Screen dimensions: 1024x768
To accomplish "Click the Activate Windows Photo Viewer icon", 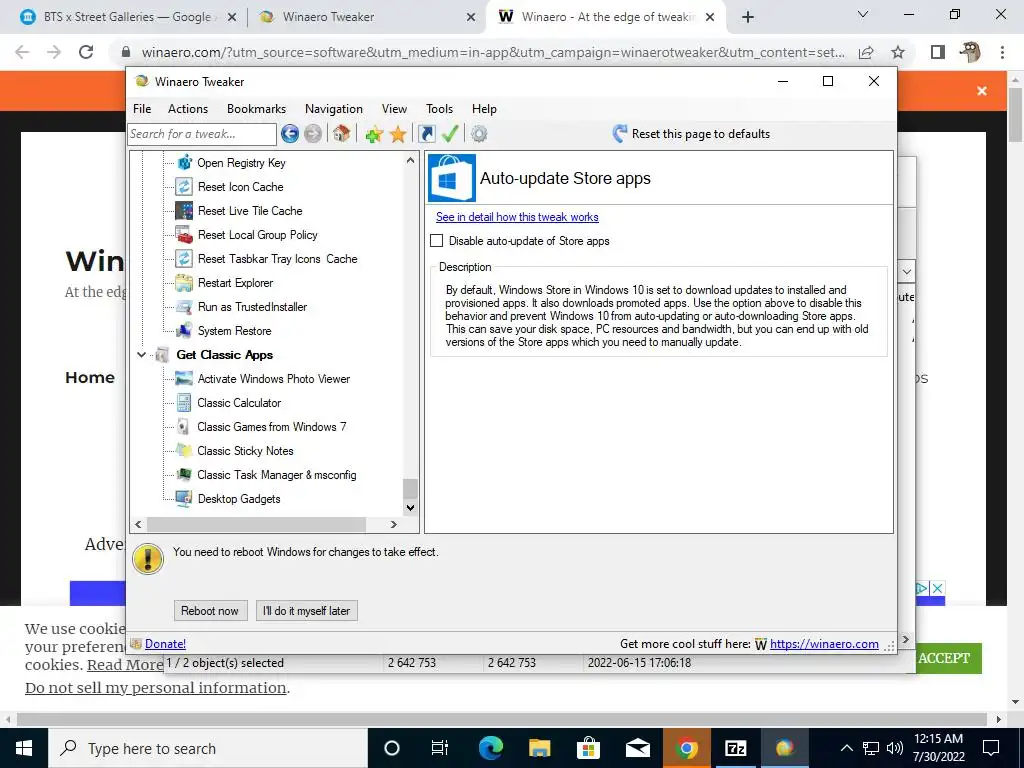I will click(184, 379).
